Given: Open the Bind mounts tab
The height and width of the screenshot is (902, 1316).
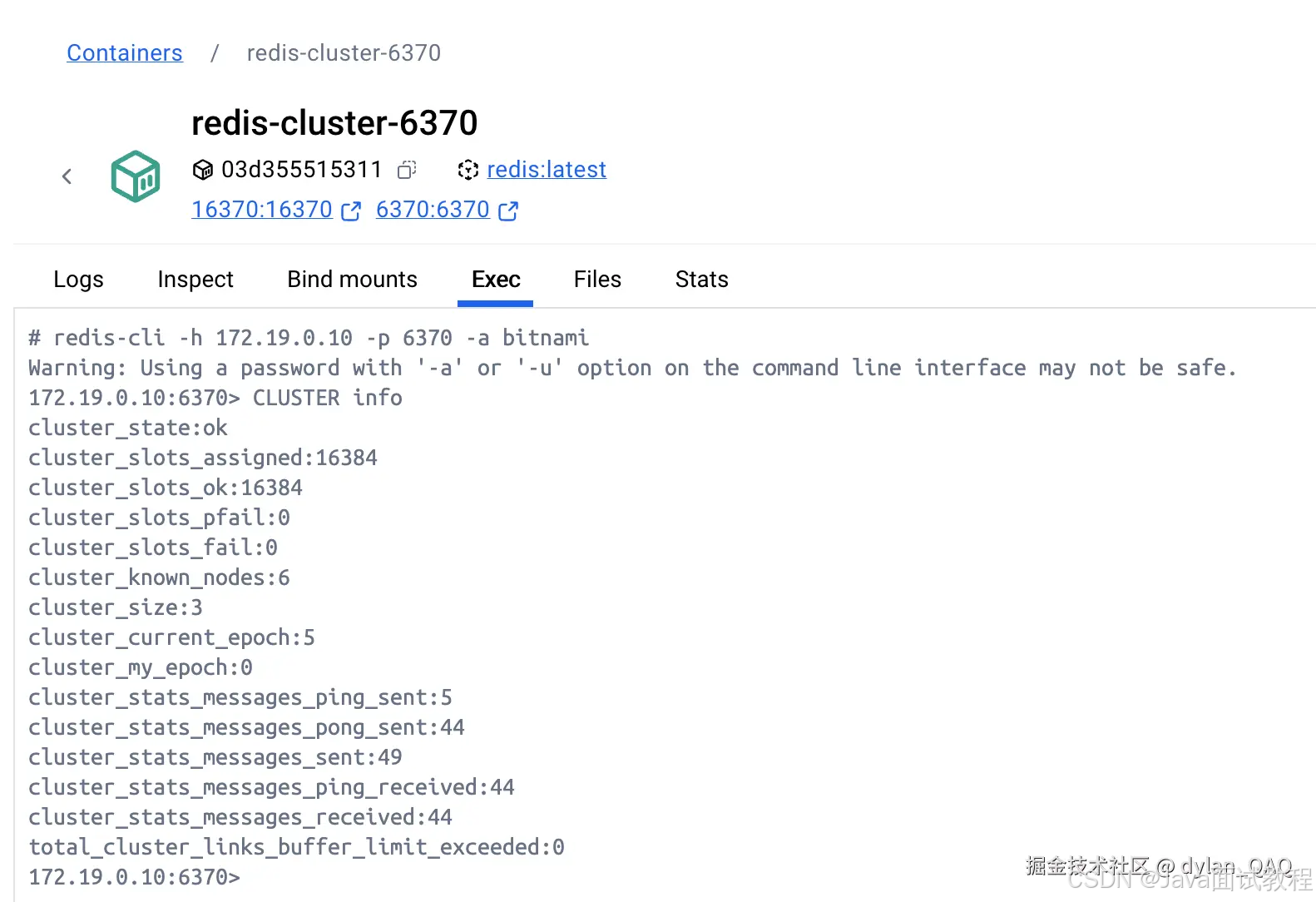Looking at the screenshot, I should click(353, 280).
